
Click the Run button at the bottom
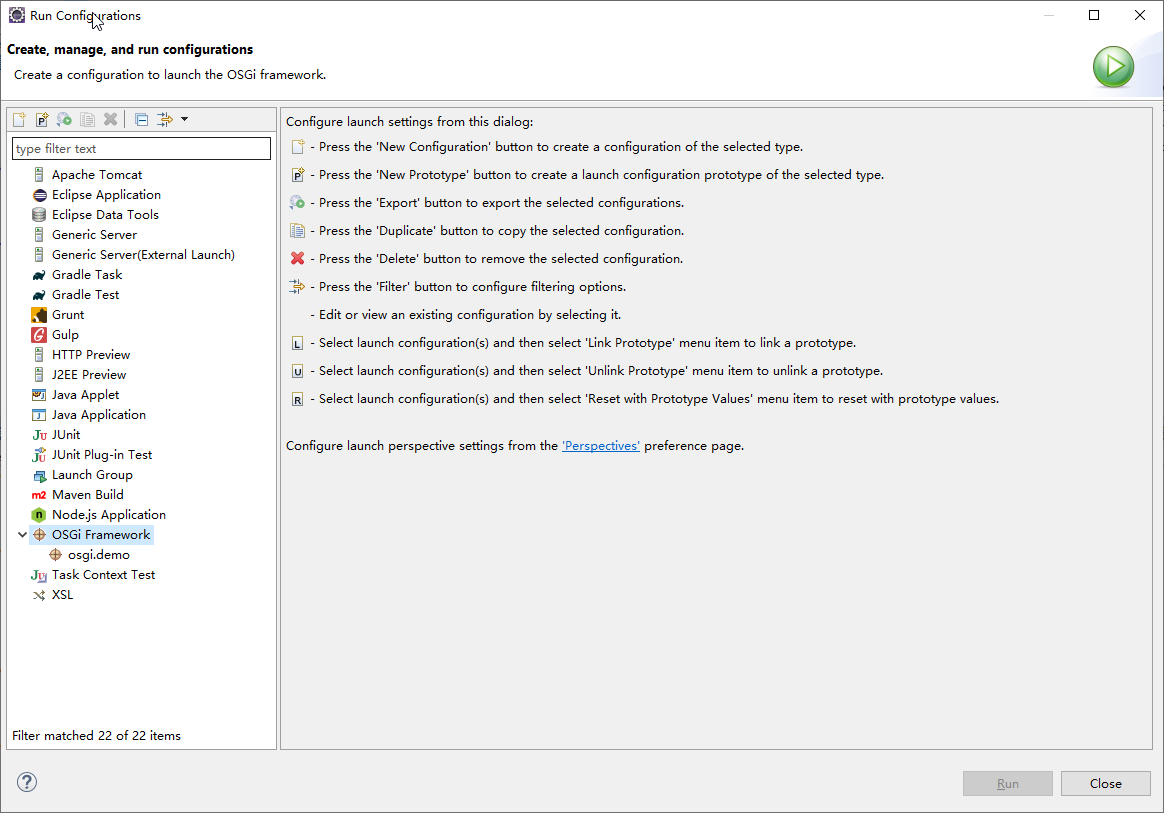1007,784
